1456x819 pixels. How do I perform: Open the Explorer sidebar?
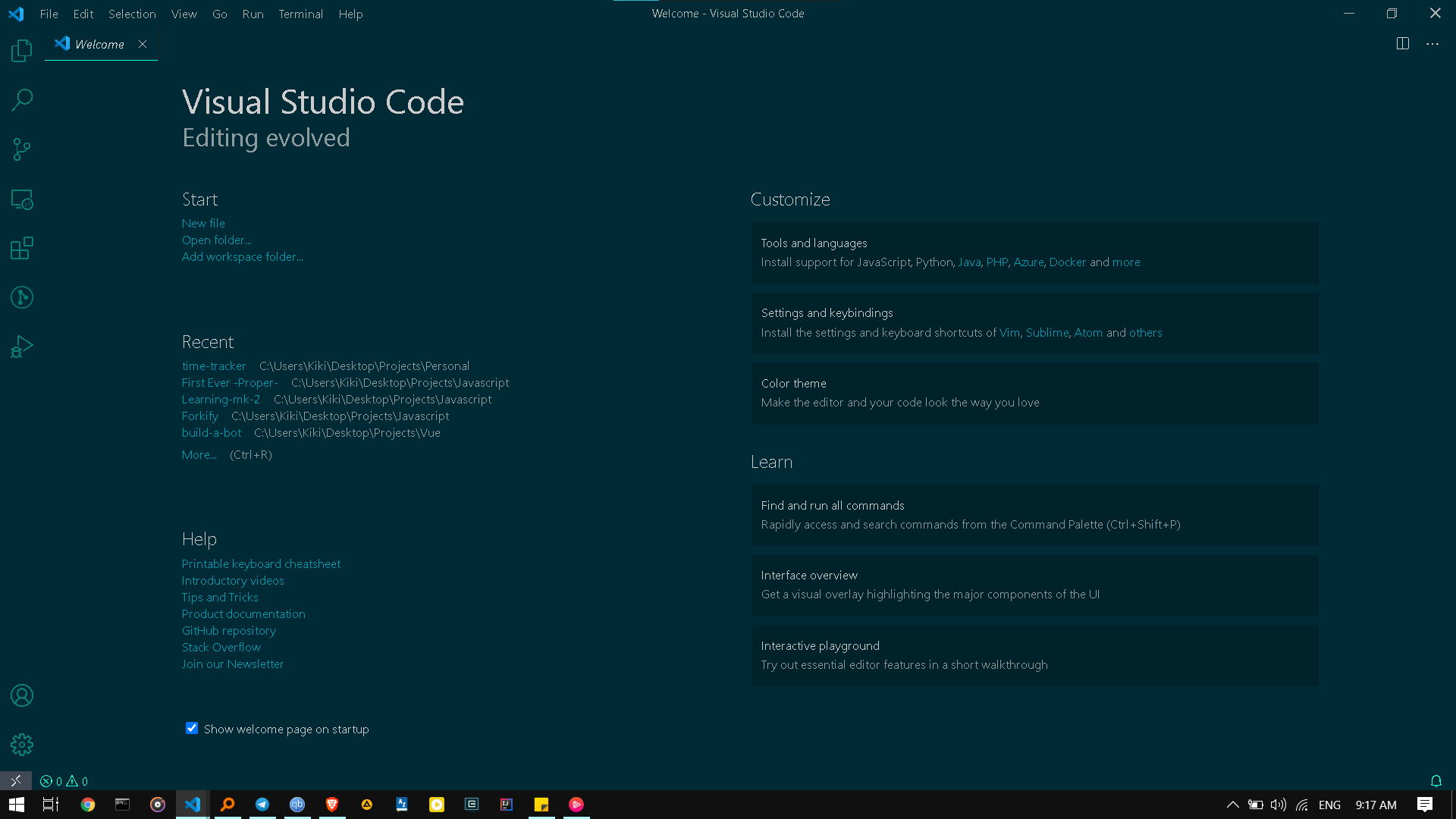pos(21,50)
